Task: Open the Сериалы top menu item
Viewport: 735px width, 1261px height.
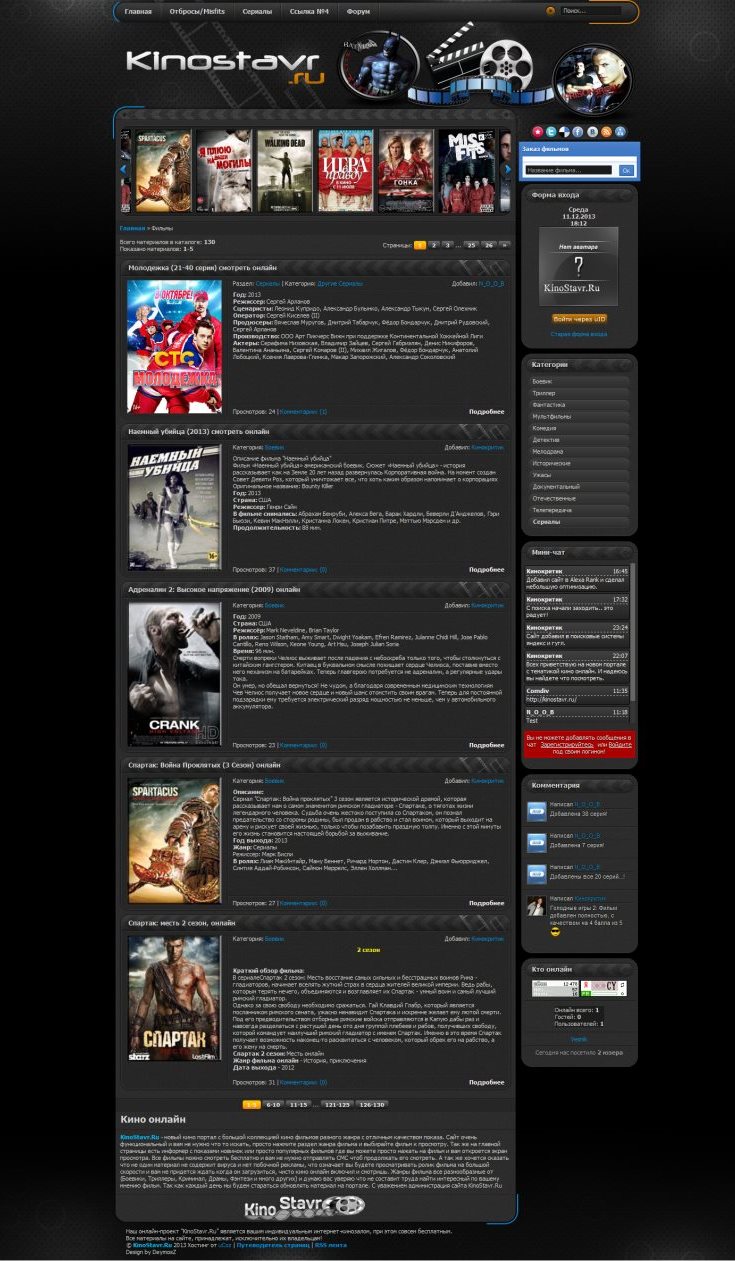Action: pyautogui.click(x=257, y=12)
